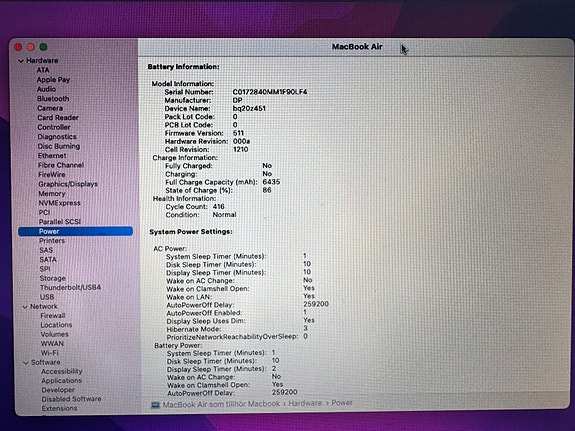The image size is (575, 431).
Task: Select the Memory item under Hardware
Action: [52, 194]
